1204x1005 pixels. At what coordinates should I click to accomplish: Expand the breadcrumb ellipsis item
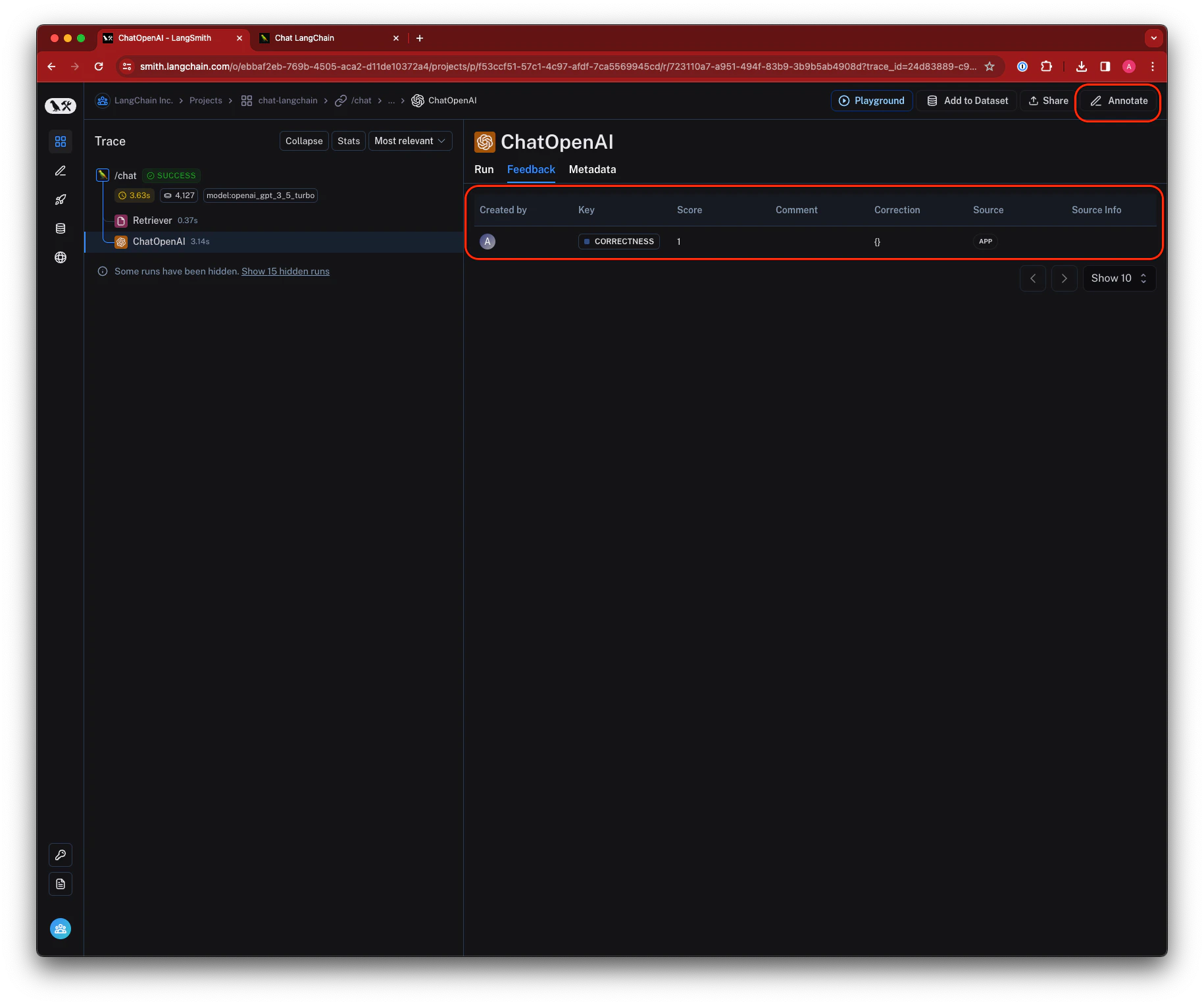[x=391, y=101]
